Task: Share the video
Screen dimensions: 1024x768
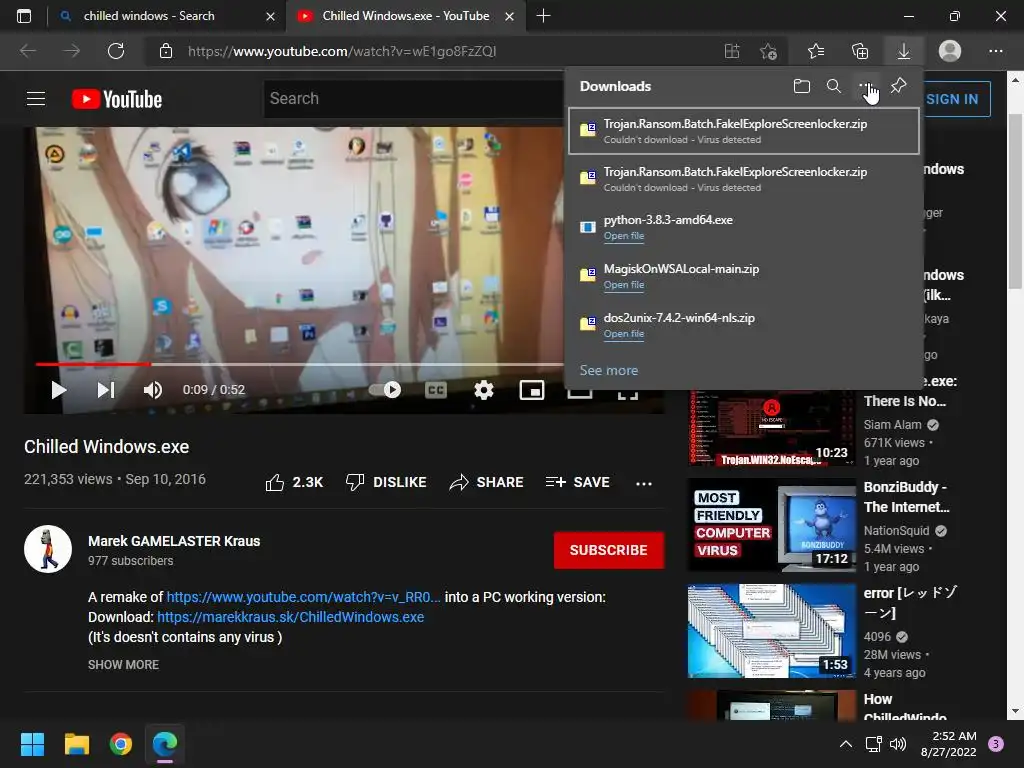Action: pyautogui.click(x=487, y=483)
